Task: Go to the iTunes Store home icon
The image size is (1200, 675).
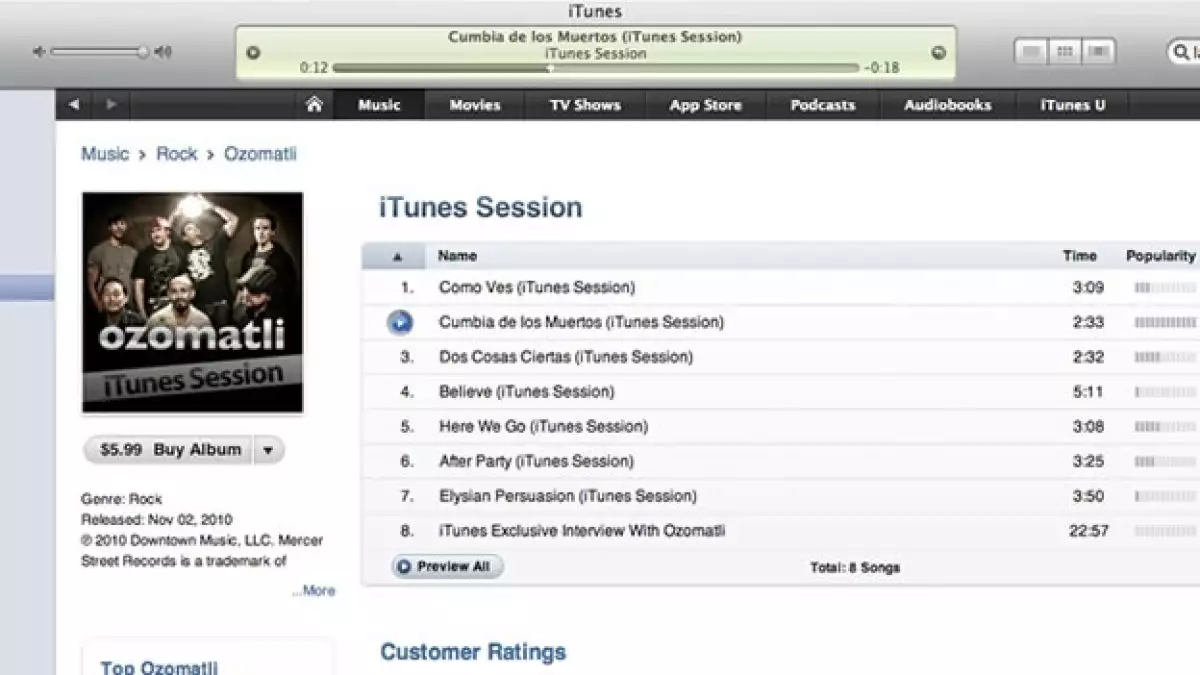Action: click(x=314, y=104)
